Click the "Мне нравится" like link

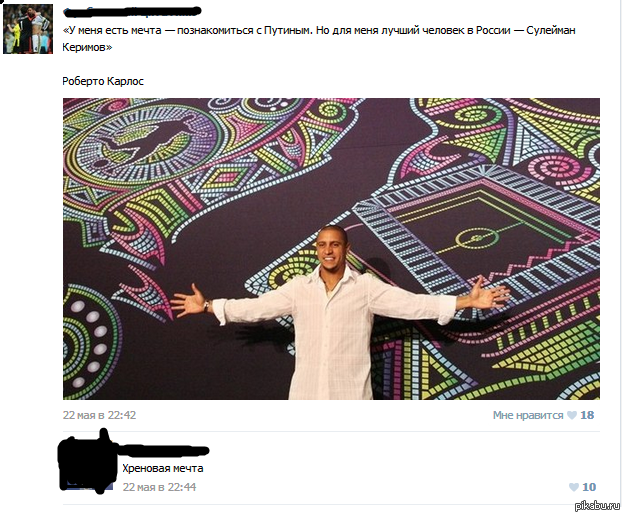pyautogui.click(x=527, y=415)
